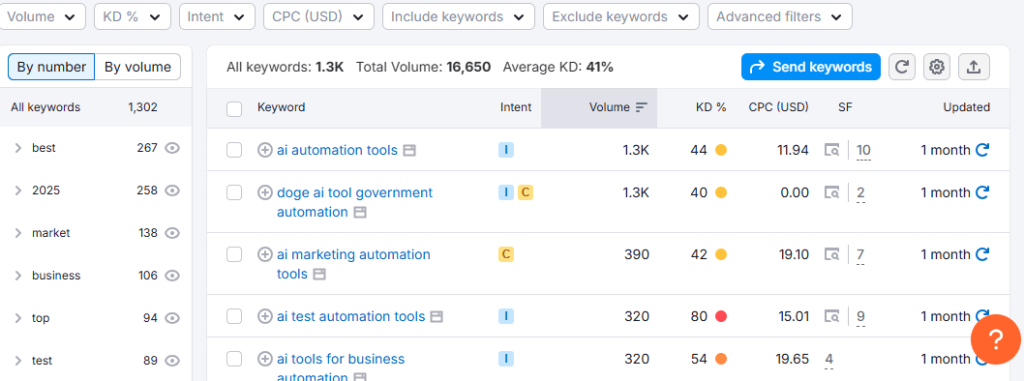
Task: Check the 'doge ai tool government automation' checkbox
Action: tap(234, 193)
